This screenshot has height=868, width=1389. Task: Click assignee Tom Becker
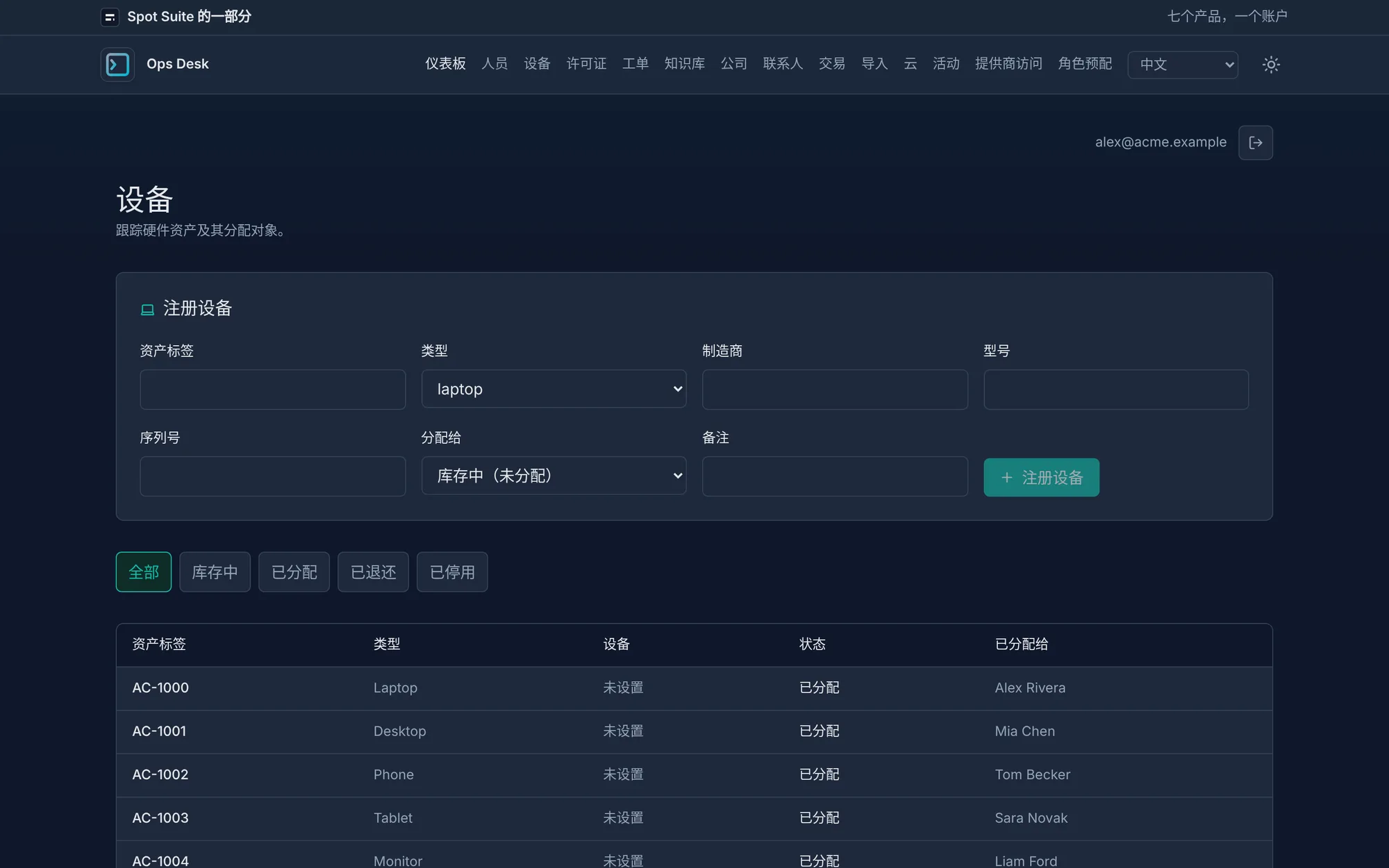pos(1032,774)
